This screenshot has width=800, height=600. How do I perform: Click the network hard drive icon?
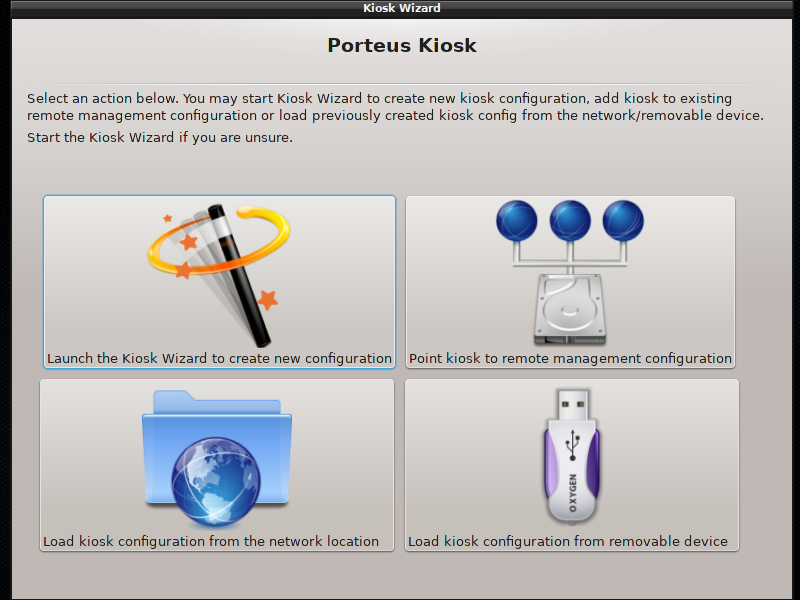(570, 272)
